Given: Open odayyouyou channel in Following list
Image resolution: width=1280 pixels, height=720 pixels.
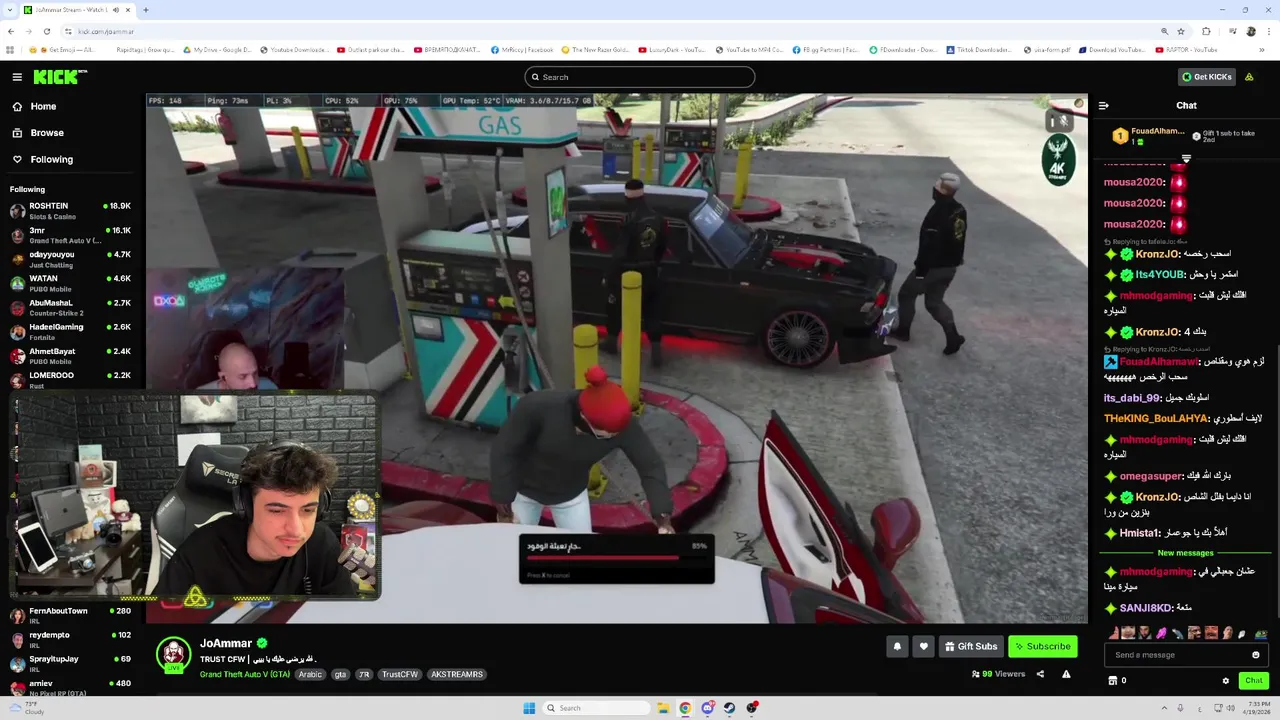Looking at the screenshot, I should point(70,259).
